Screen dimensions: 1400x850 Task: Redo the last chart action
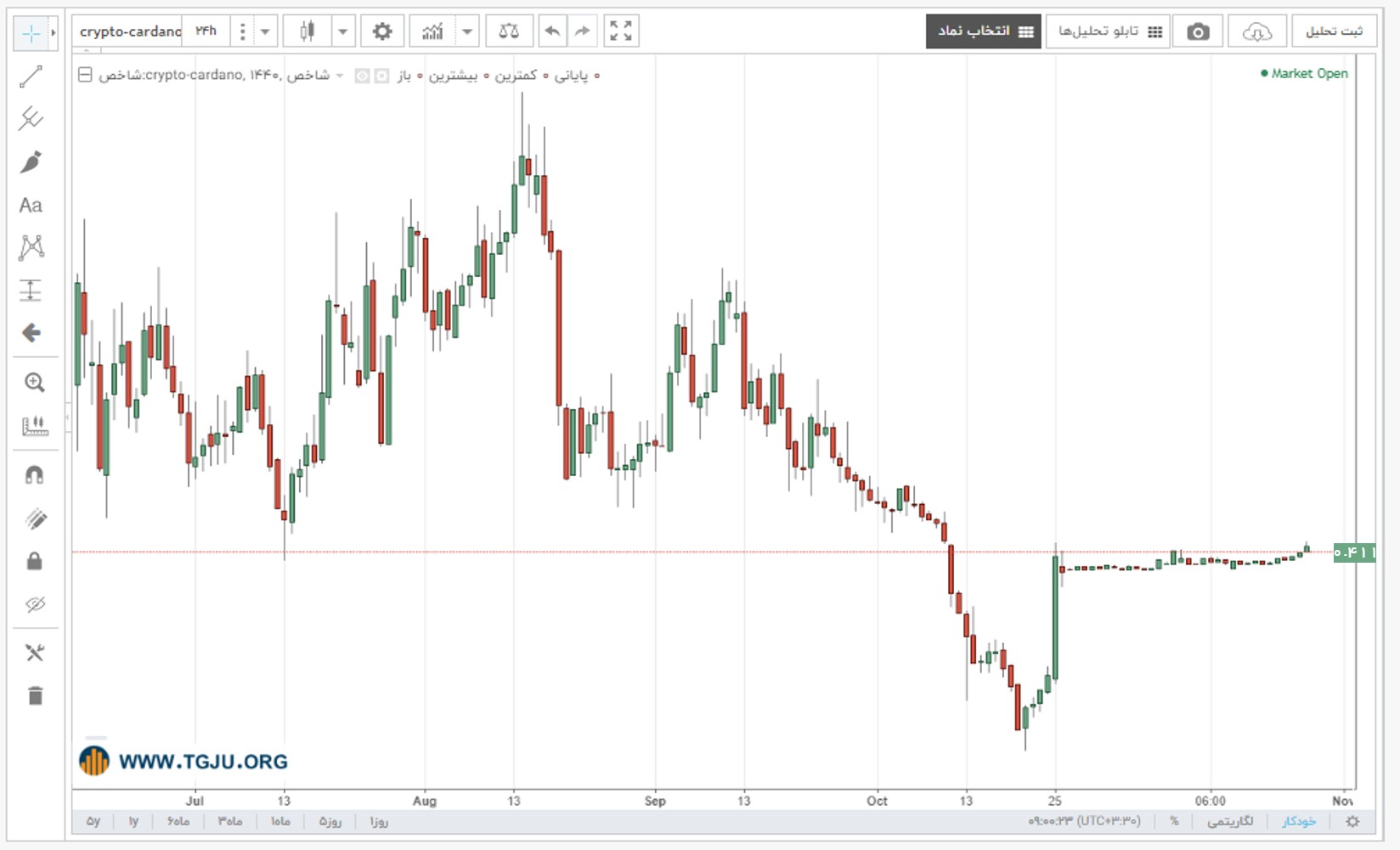pos(583,31)
